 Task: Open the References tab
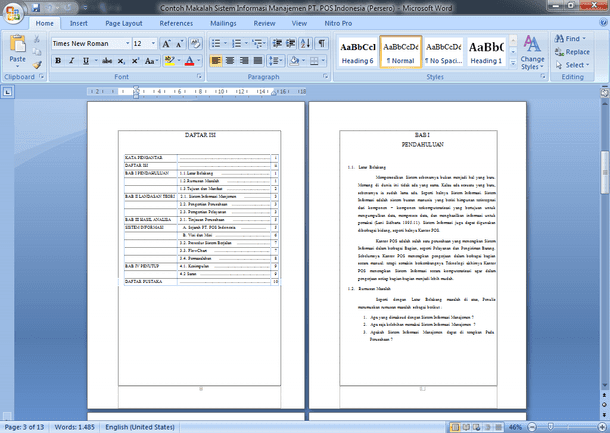point(176,23)
